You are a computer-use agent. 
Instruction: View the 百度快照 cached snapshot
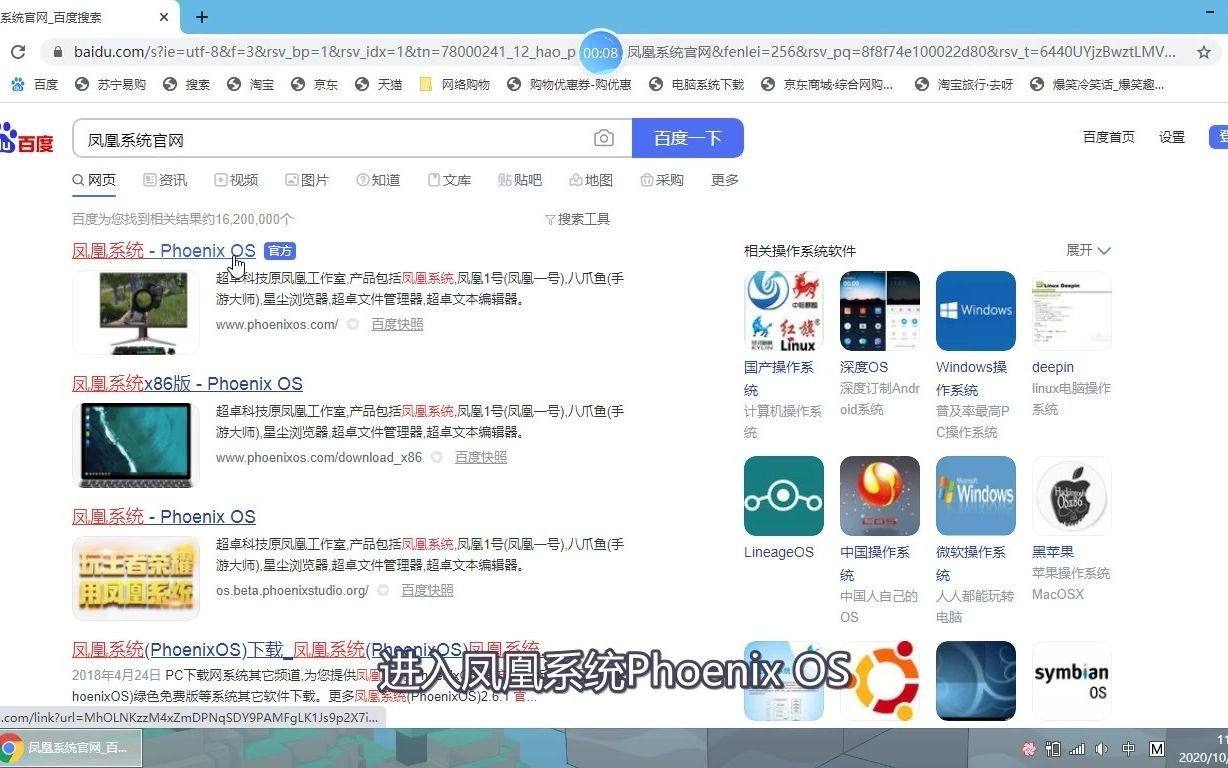tap(396, 324)
